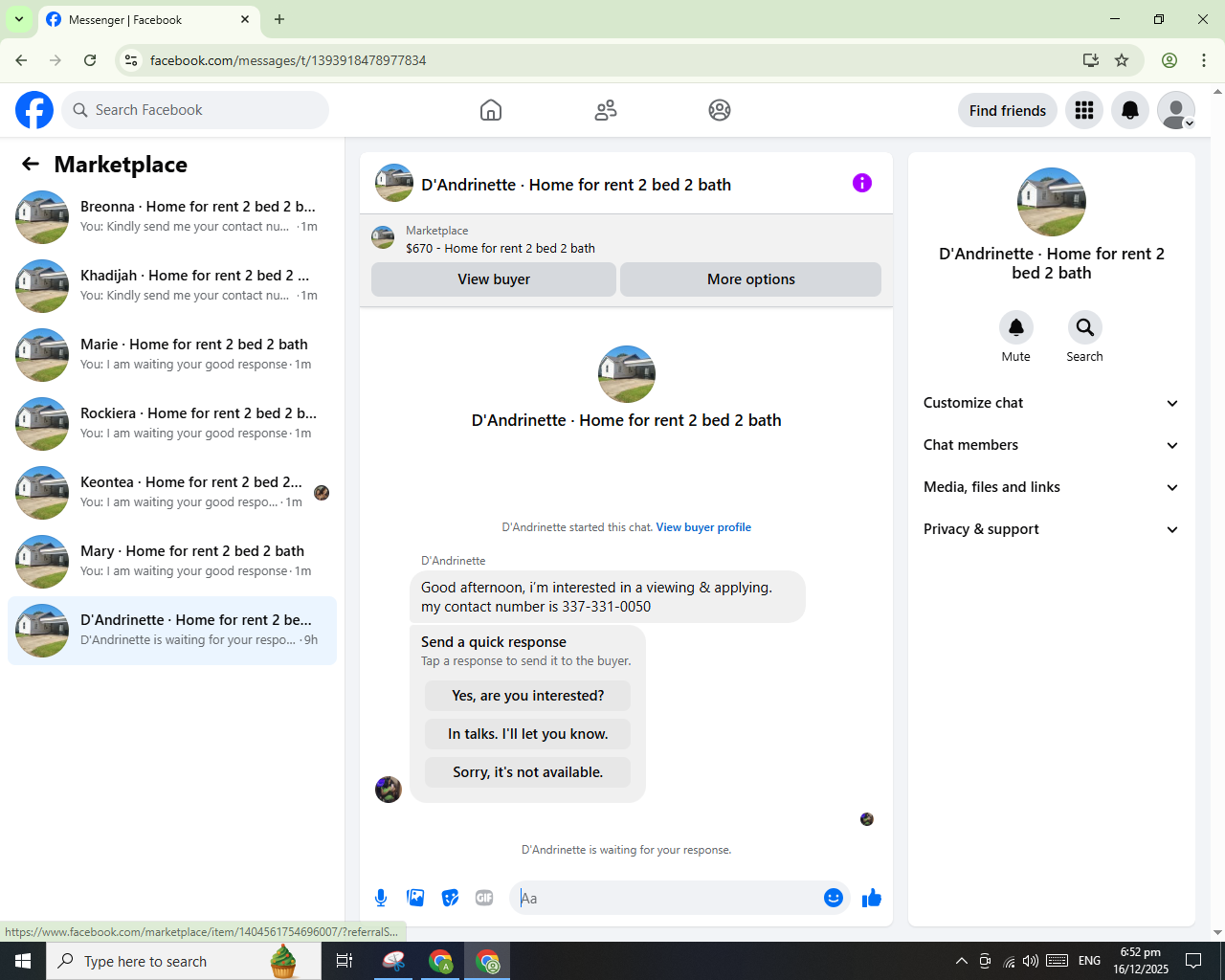1225x980 pixels.
Task: Click the More options button
Action: (x=751, y=279)
